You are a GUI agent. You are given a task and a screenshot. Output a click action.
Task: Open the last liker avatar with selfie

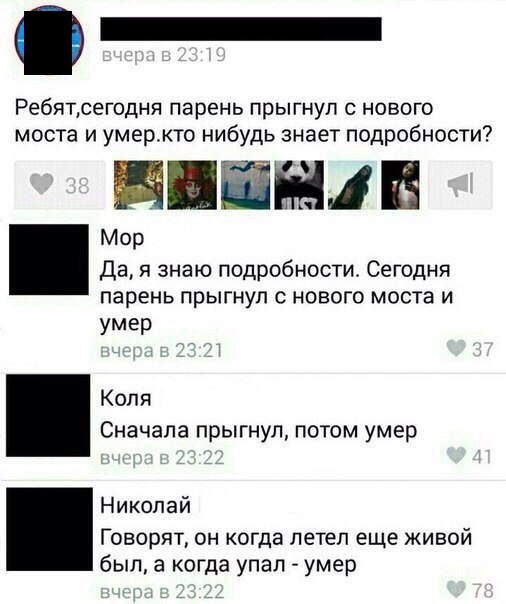(400, 185)
